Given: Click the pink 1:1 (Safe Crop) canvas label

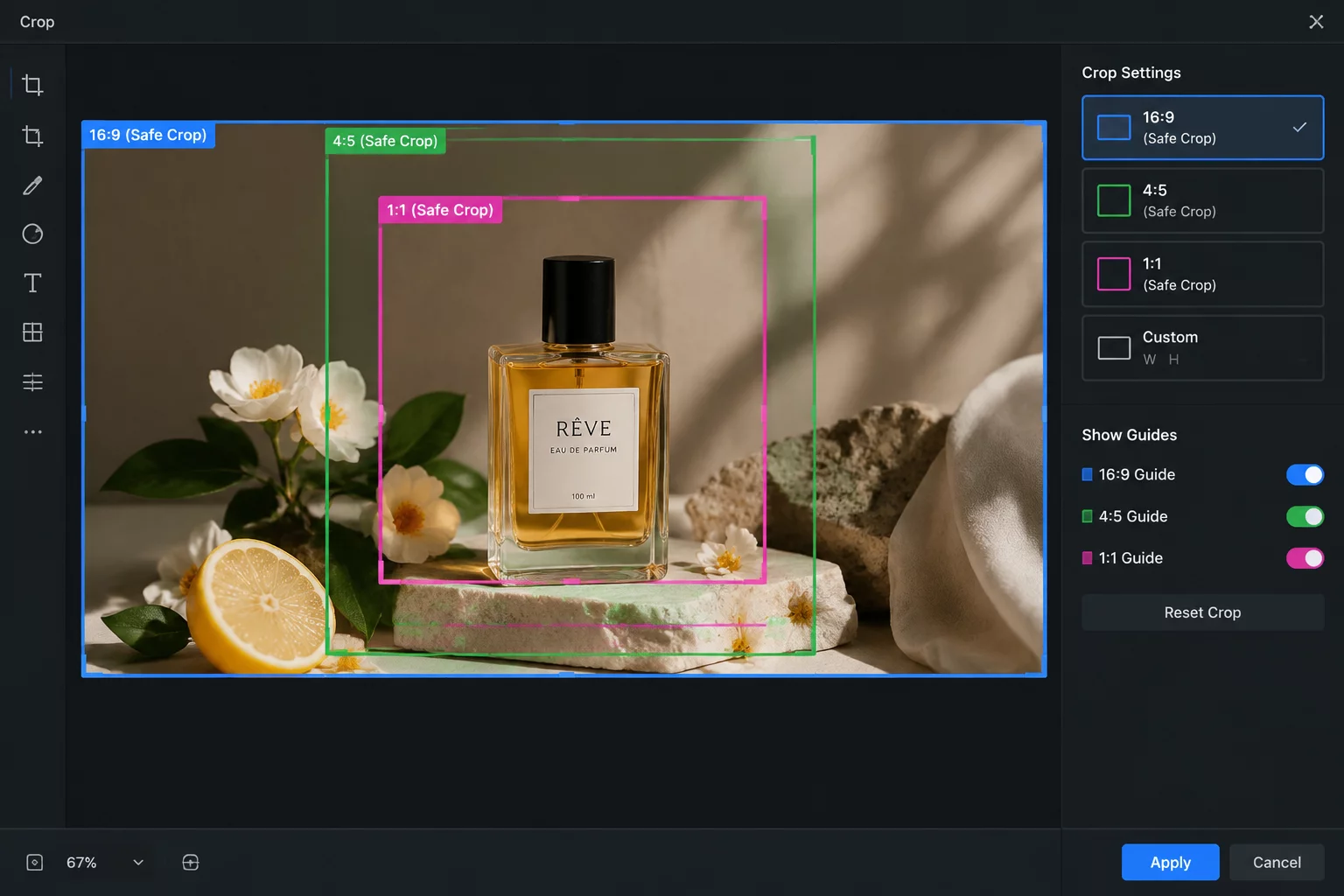Looking at the screenshot, I should click(x=440, y=210).
